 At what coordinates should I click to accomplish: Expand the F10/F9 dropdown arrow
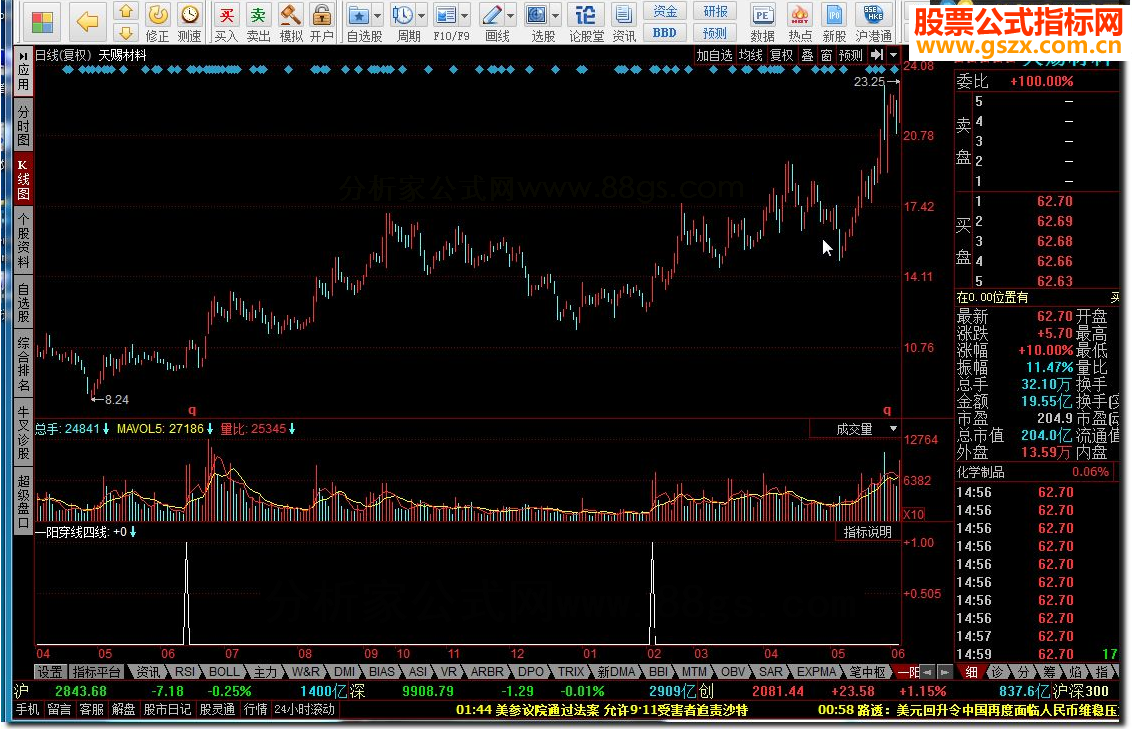point(465,16)
